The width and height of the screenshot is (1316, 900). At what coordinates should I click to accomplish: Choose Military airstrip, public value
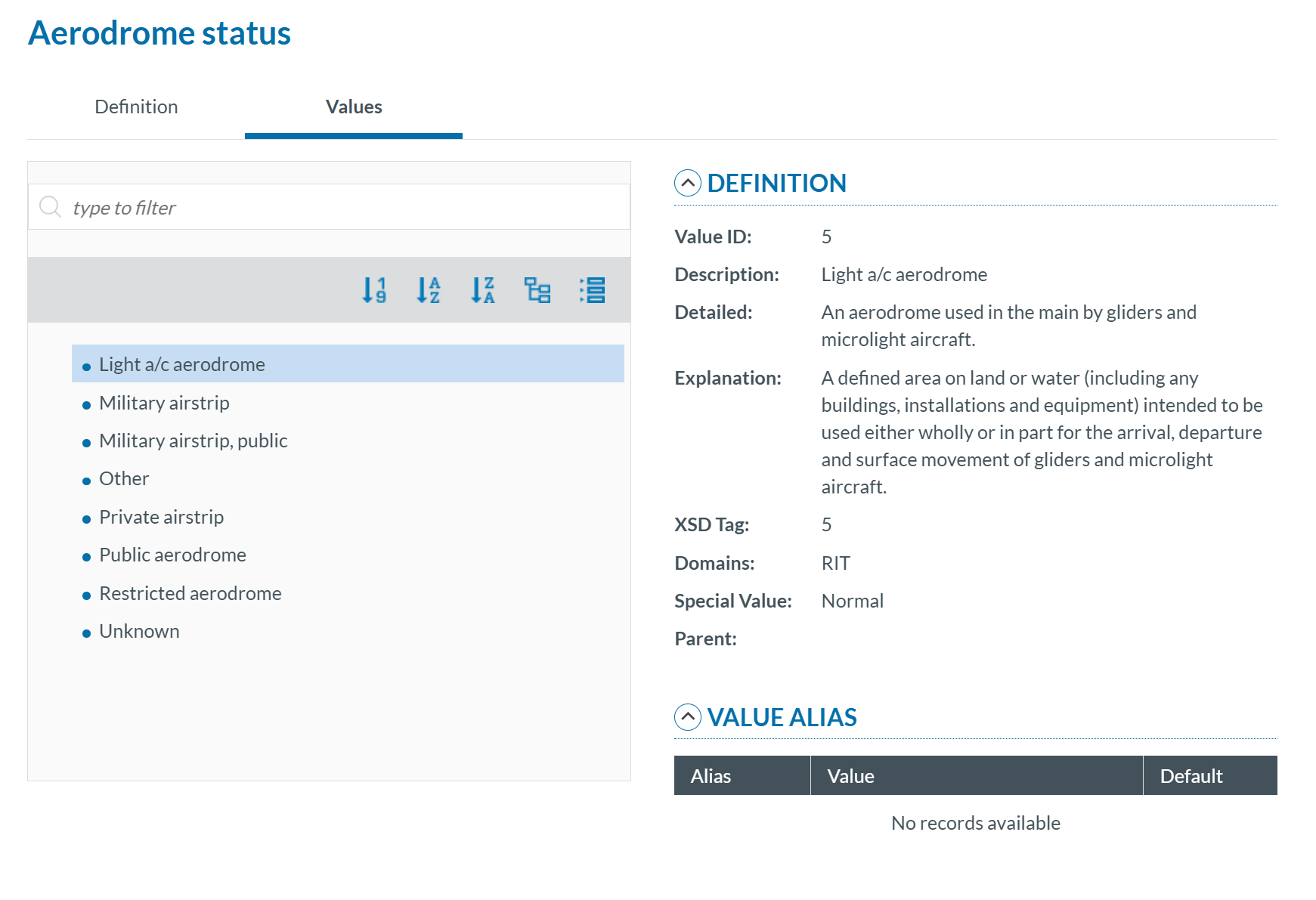[193, 441]
